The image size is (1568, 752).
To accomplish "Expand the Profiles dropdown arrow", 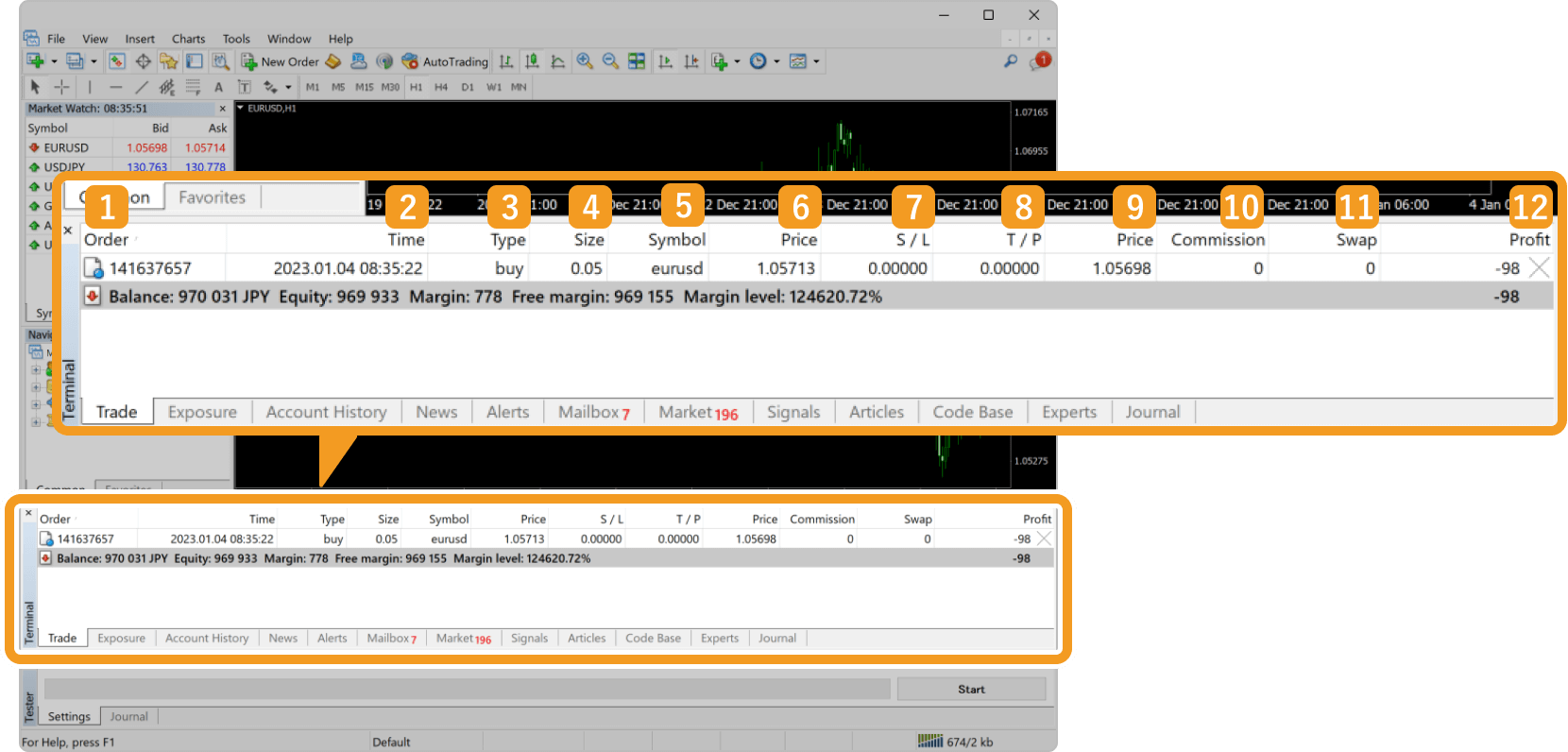I will click(94, 61).
